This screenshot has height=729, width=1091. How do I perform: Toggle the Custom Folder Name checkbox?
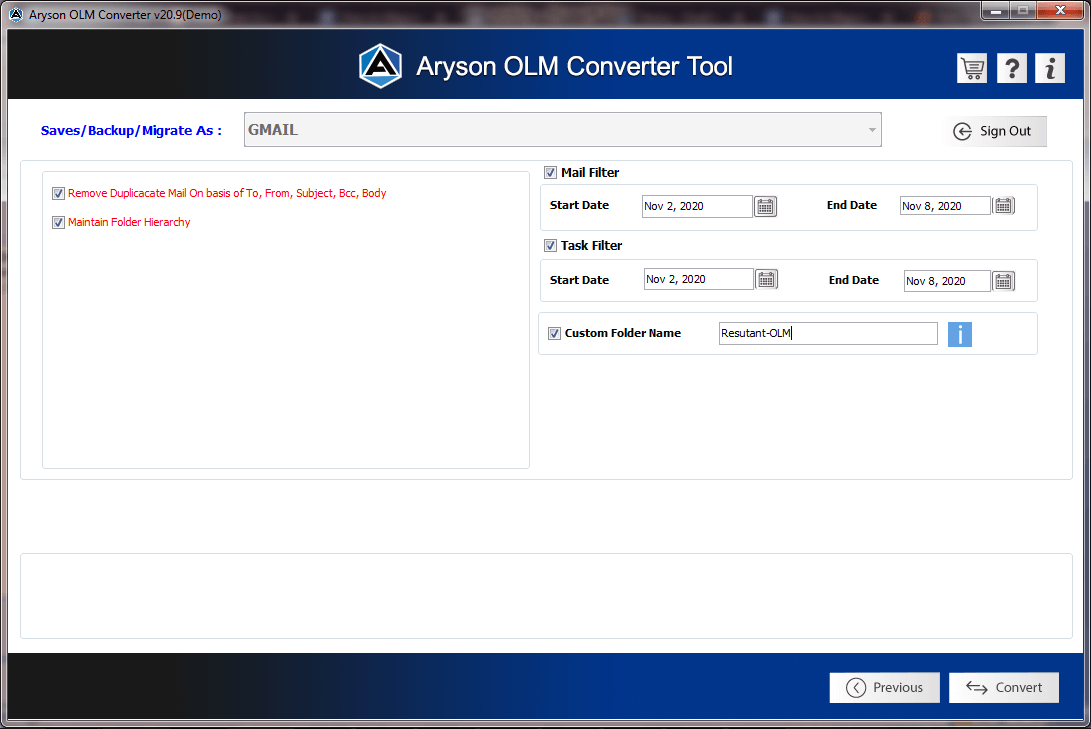555,333
